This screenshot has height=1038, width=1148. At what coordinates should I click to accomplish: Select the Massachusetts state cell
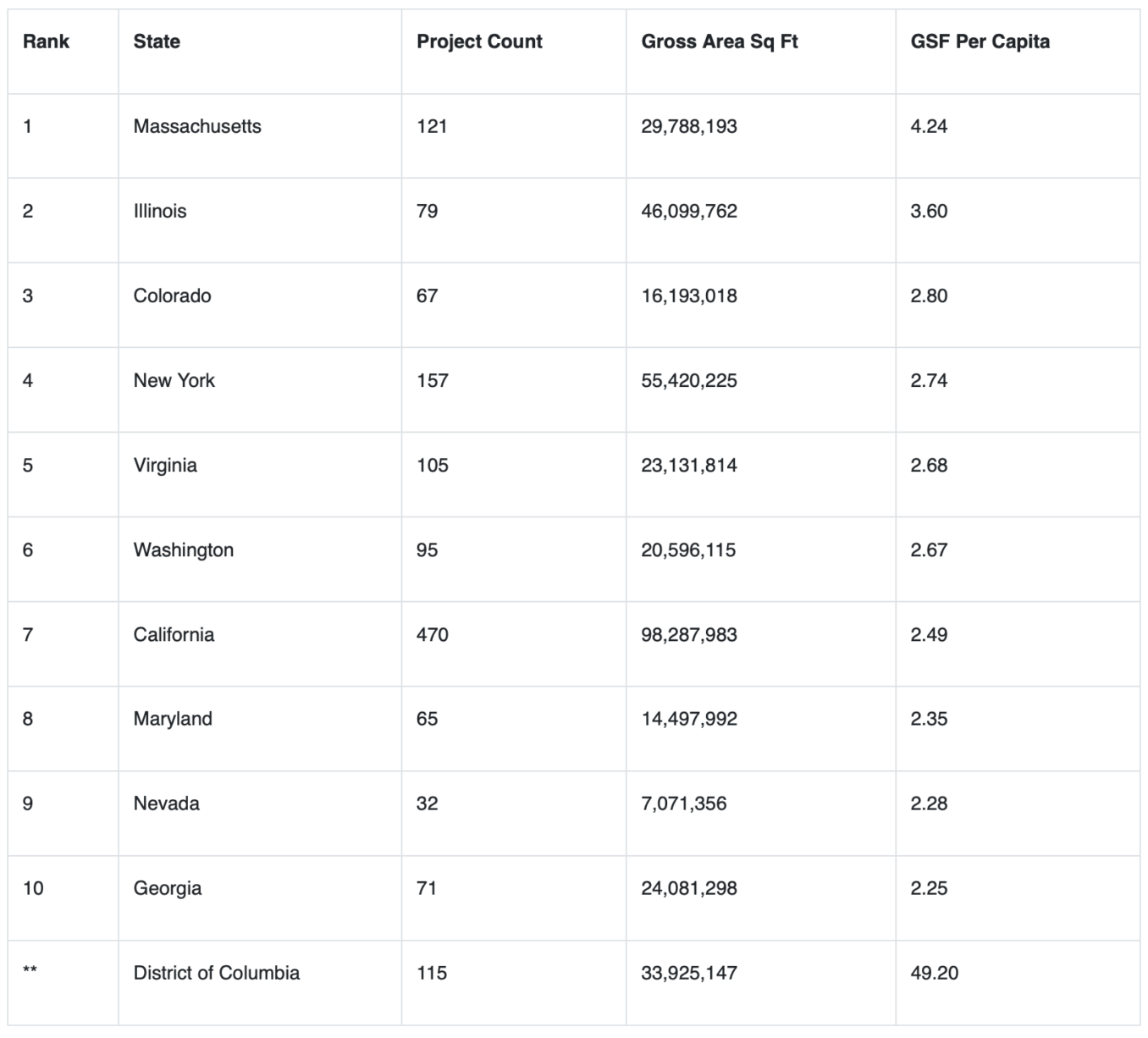(197, 126)
